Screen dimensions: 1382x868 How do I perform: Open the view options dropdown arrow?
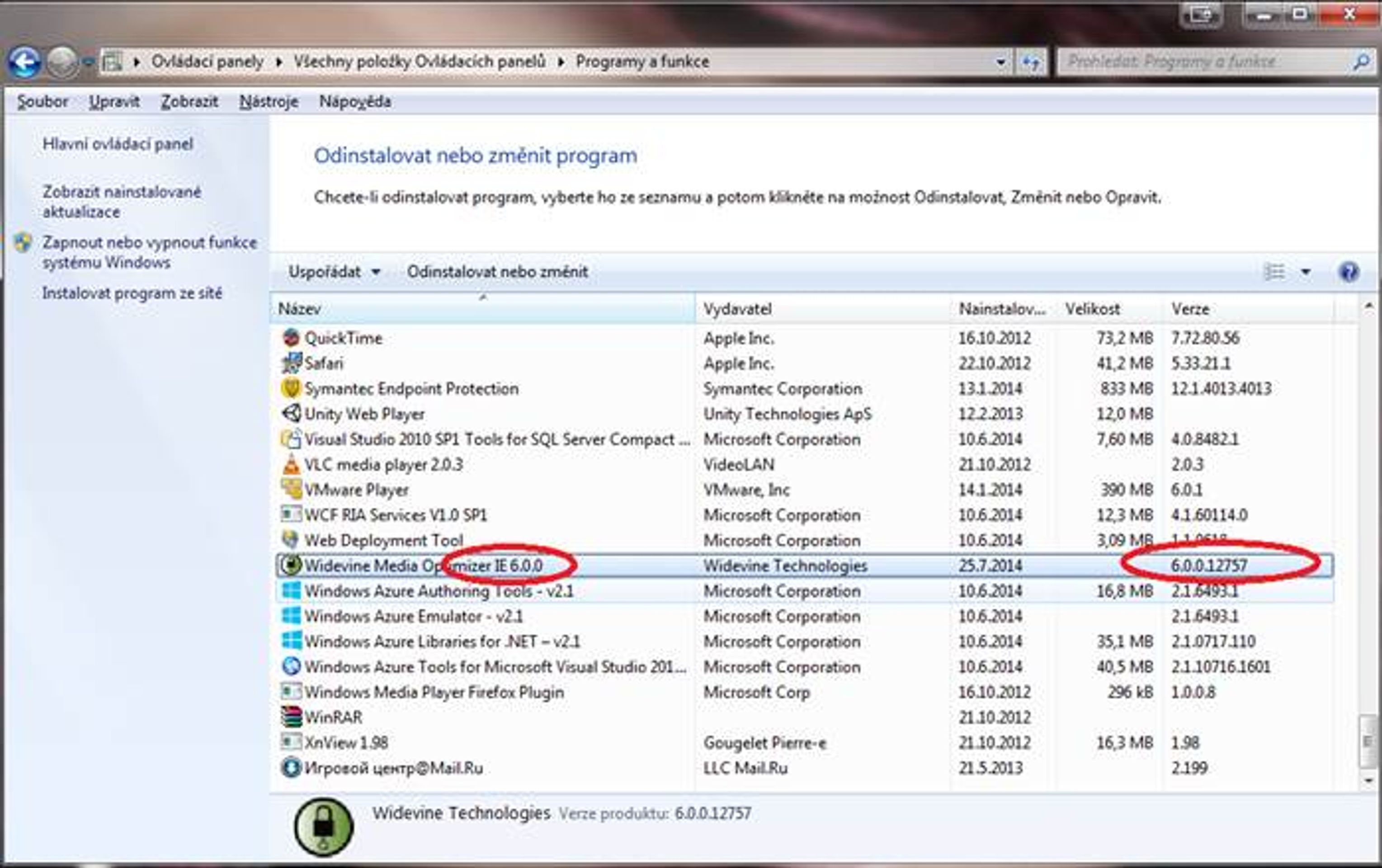point(1306,272)
